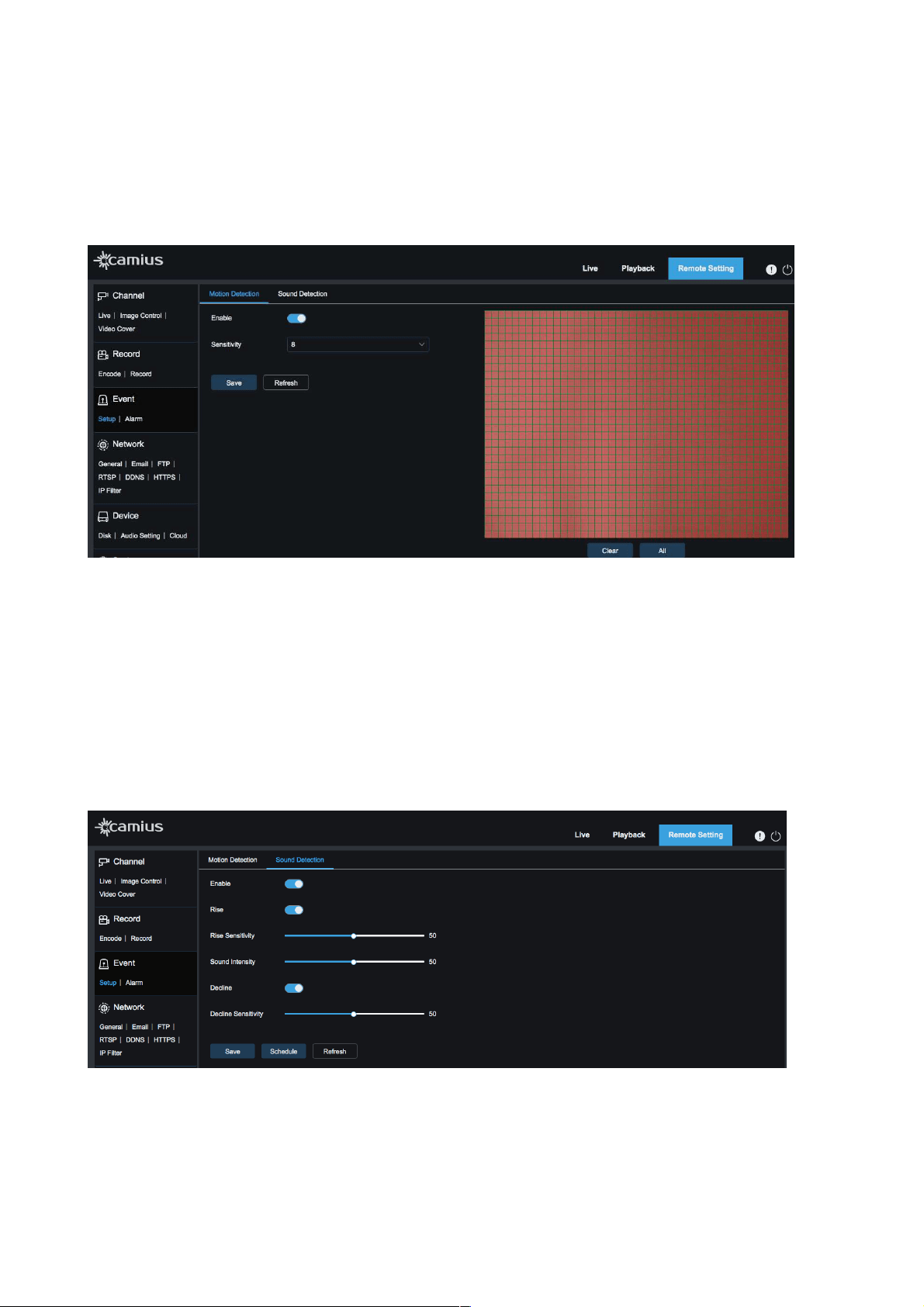Open the Sensitivity dropdown showing 8
Viewport: 924px width, 1307px height.
click(x=358, y=344)
